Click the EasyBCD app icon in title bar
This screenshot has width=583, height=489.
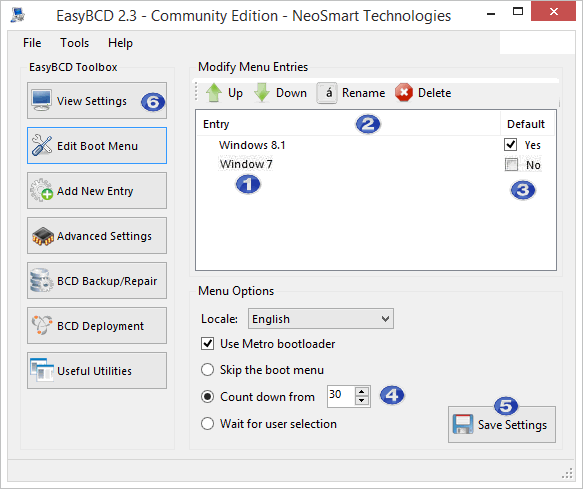(17, 15)
